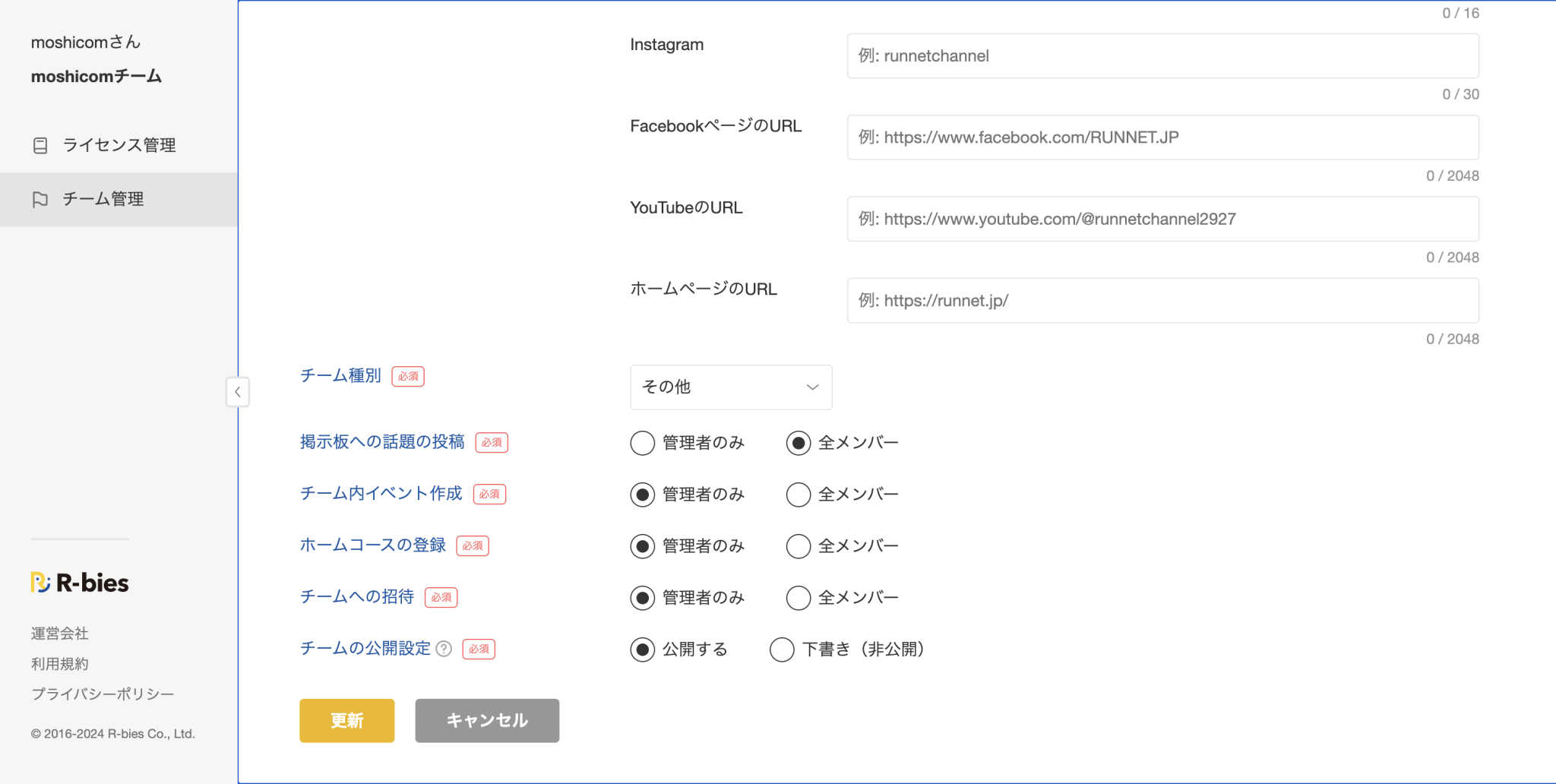Open the 利用規約 link

(59, 664)
